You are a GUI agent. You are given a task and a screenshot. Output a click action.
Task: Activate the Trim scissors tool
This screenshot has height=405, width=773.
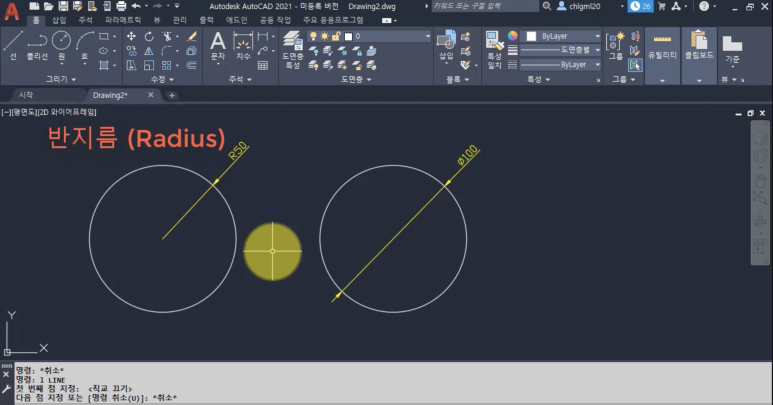pyautogui.click(x=167, y=36)
